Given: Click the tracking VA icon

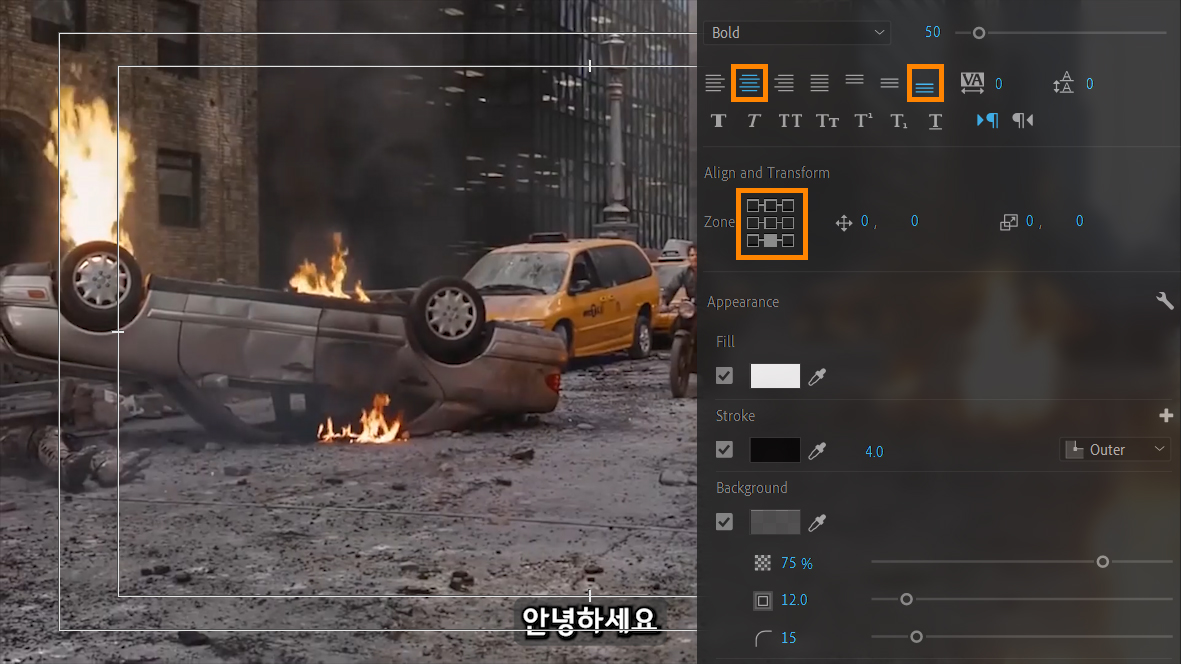Looking at the screenshot, I should tap(972, 83).
